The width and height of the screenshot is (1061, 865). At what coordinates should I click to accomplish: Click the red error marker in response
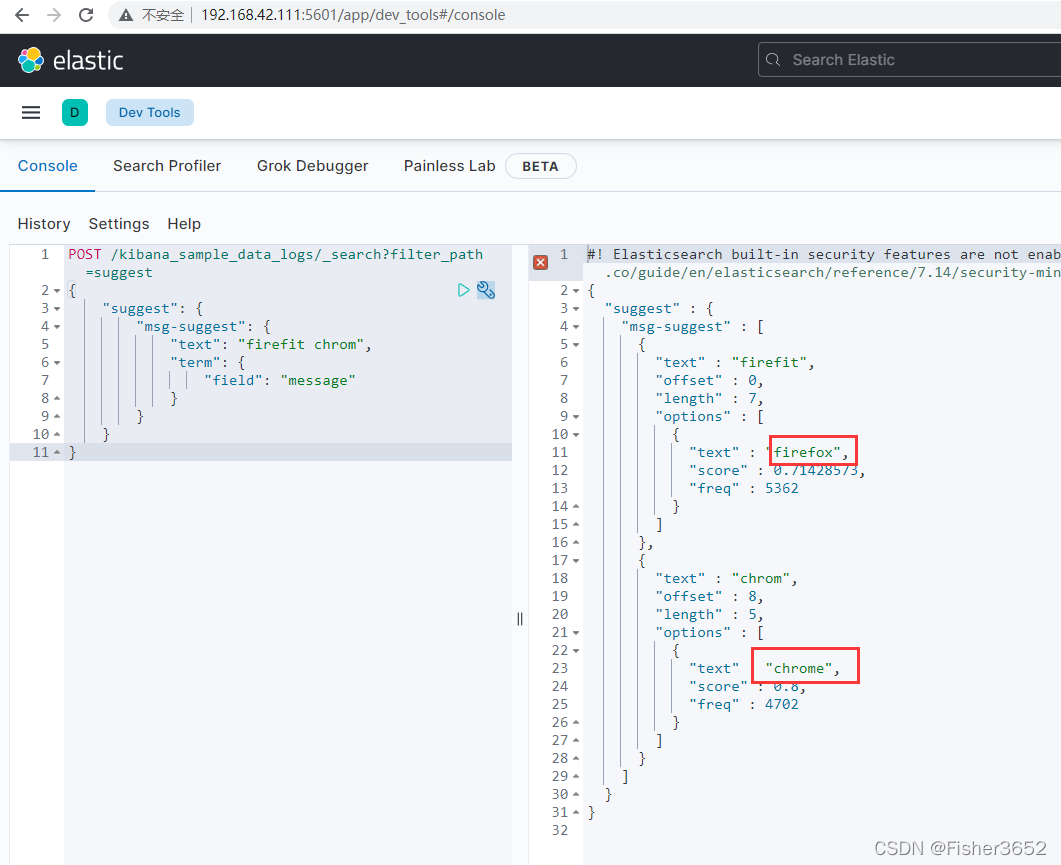(x=541, y=263)
